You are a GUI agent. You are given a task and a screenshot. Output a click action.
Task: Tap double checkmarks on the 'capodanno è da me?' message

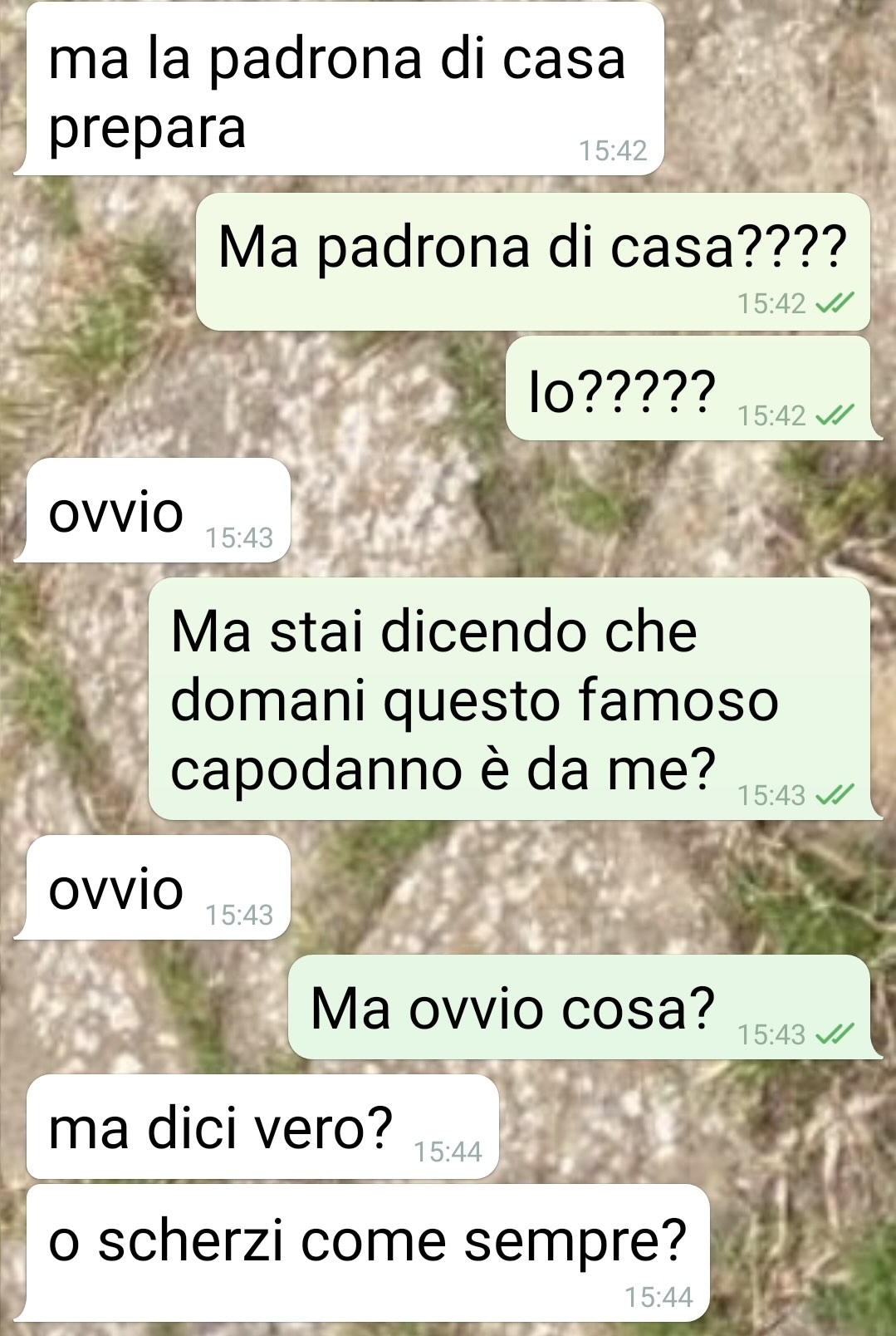pos(835,796)
